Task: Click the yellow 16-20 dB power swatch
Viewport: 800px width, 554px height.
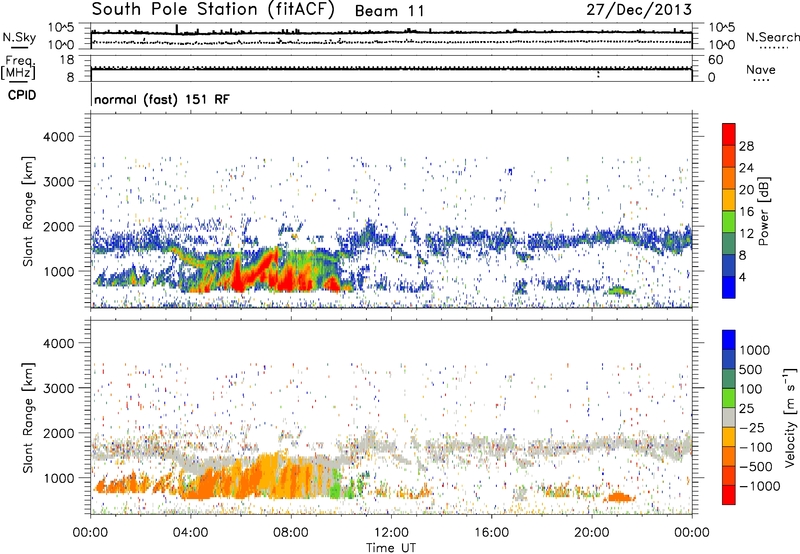Action: 729,199
